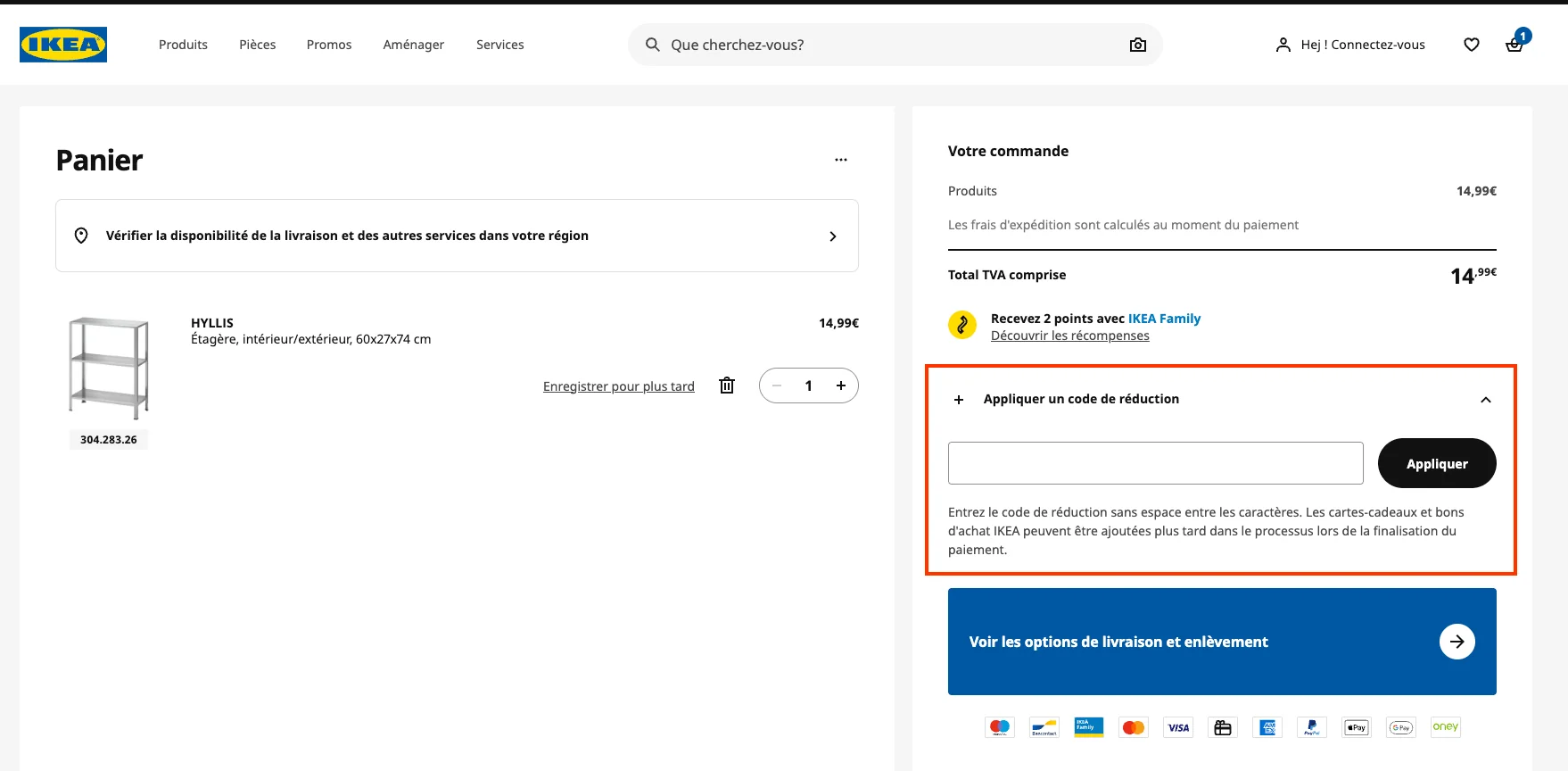Focus the discount code input field
This screenshot has height=771, width=1568.
[x=1156, y=463]
